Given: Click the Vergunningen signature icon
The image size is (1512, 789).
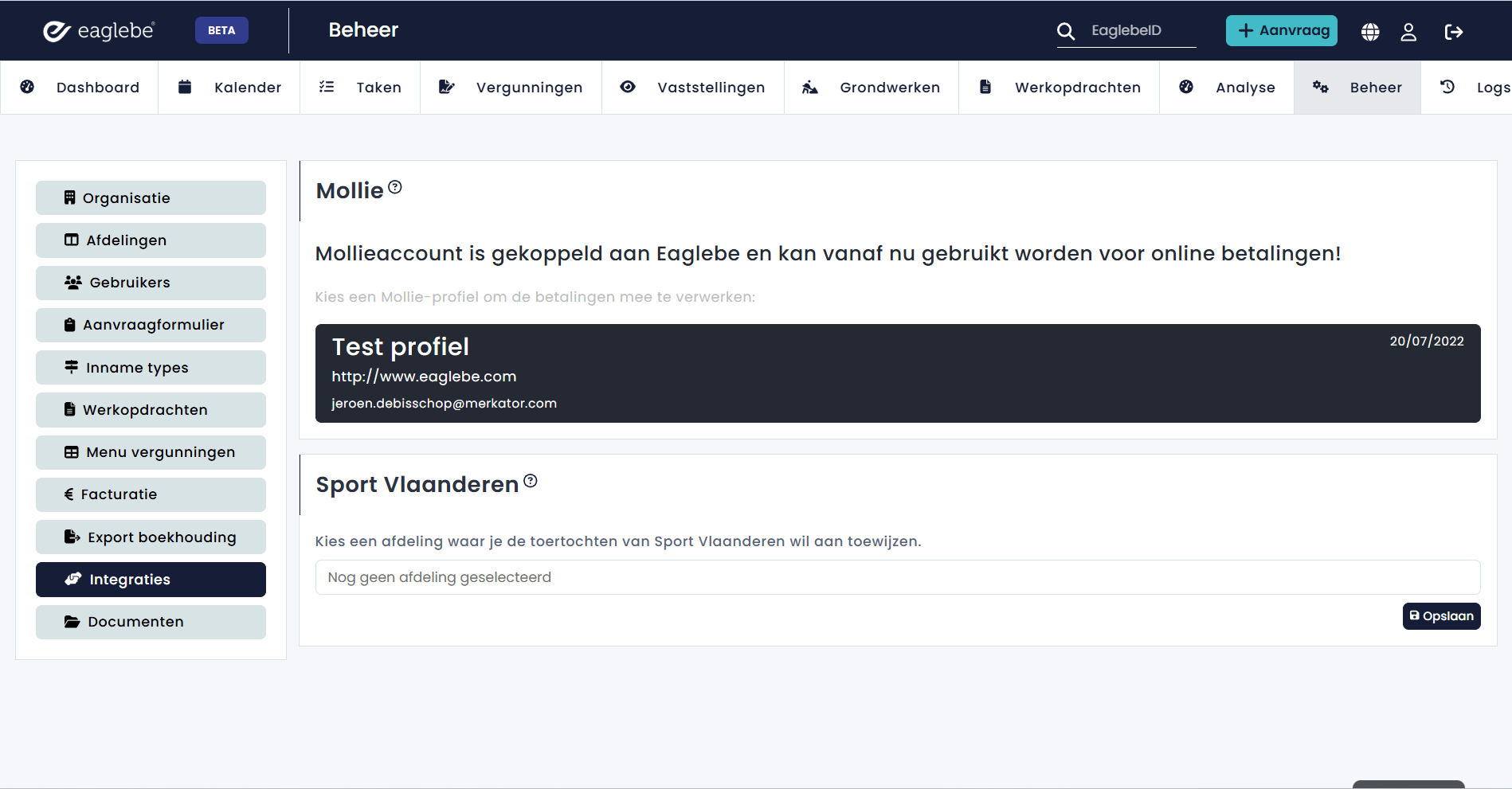Looking at the screenshot, I should coord(446,87).
